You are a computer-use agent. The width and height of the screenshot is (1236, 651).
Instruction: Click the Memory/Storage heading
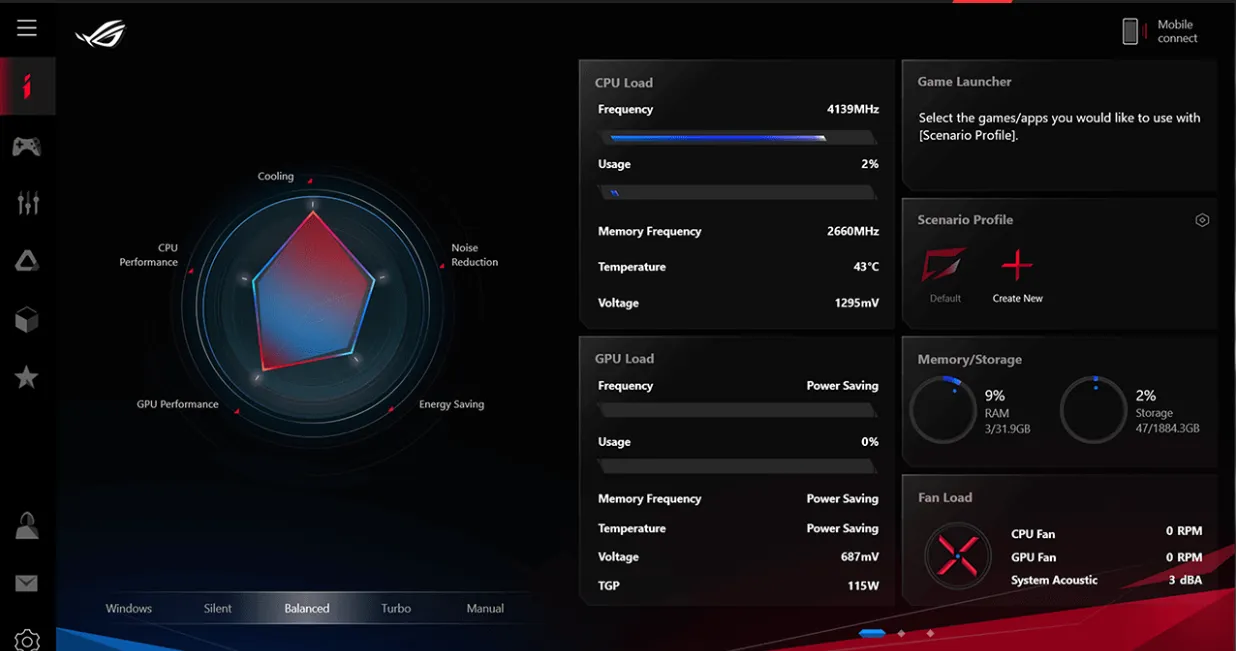pos(970,360)
